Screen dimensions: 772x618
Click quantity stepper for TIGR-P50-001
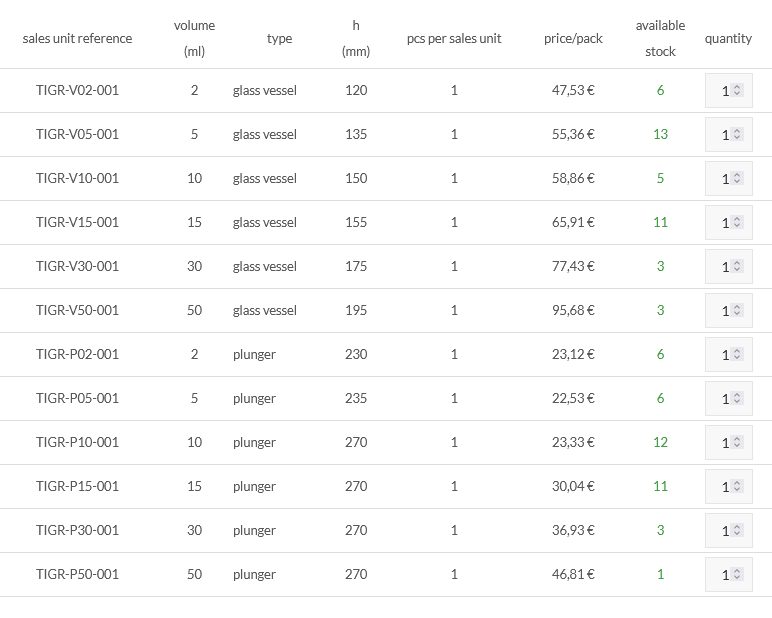point(737,575)
